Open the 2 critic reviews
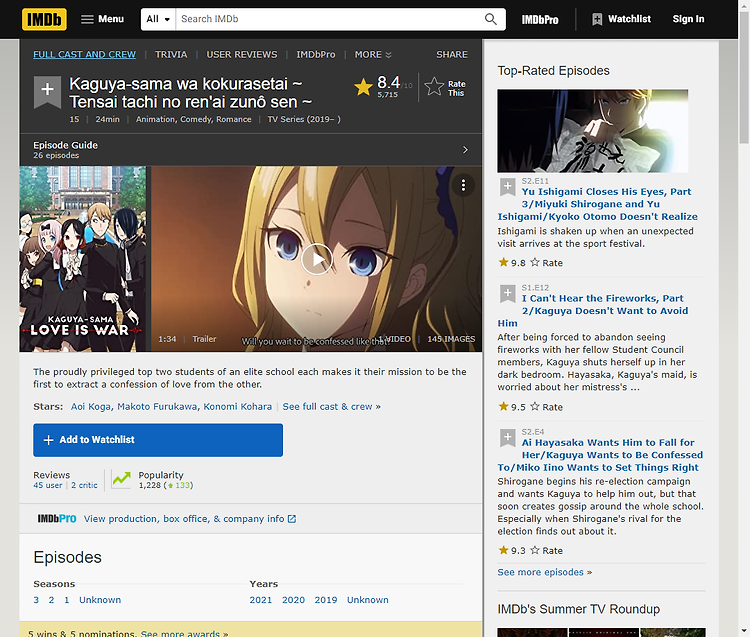The height and width of the screenshot is (637, 750). point(84,485)
